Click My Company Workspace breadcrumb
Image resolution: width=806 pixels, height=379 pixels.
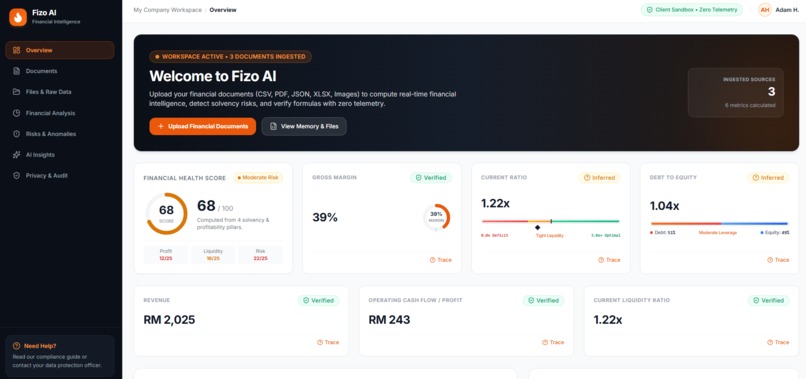pyautogui.click(x=168, y=10)
